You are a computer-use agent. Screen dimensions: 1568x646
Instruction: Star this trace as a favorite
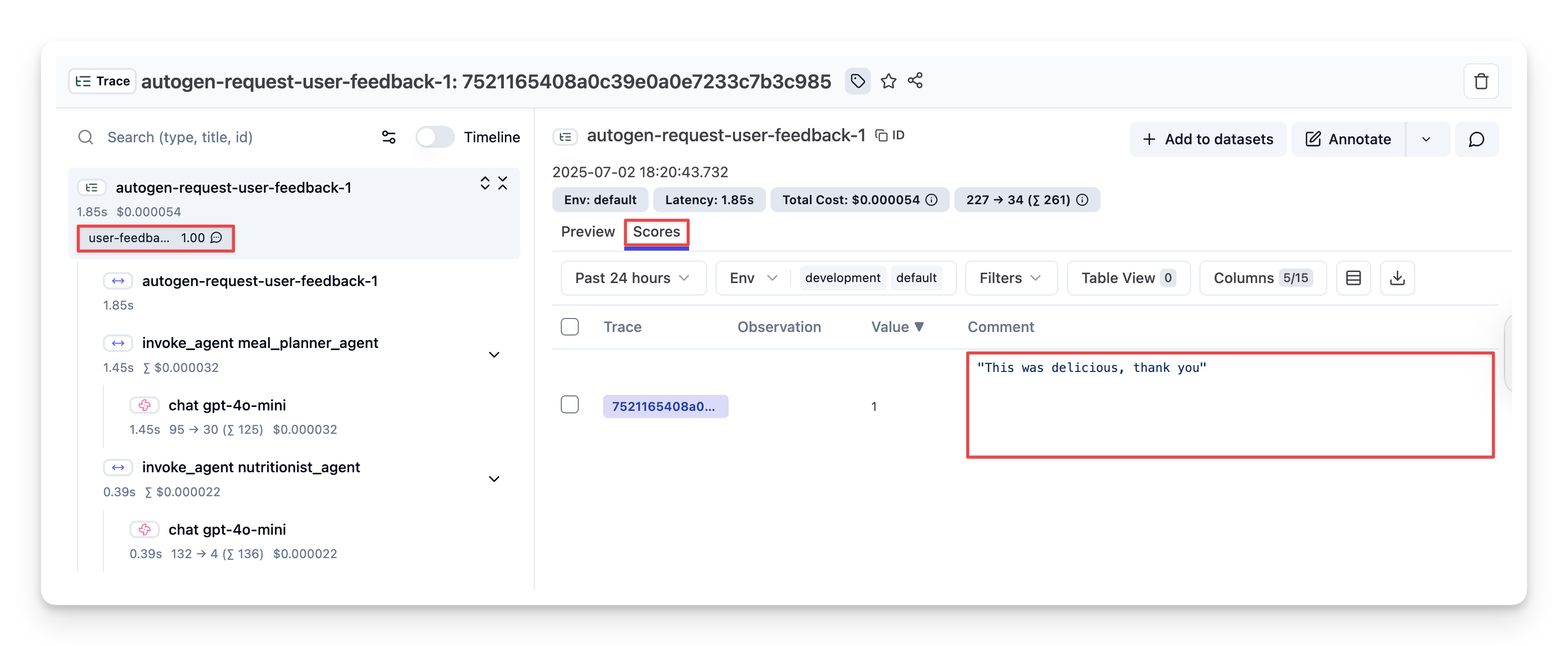[888, 81]
